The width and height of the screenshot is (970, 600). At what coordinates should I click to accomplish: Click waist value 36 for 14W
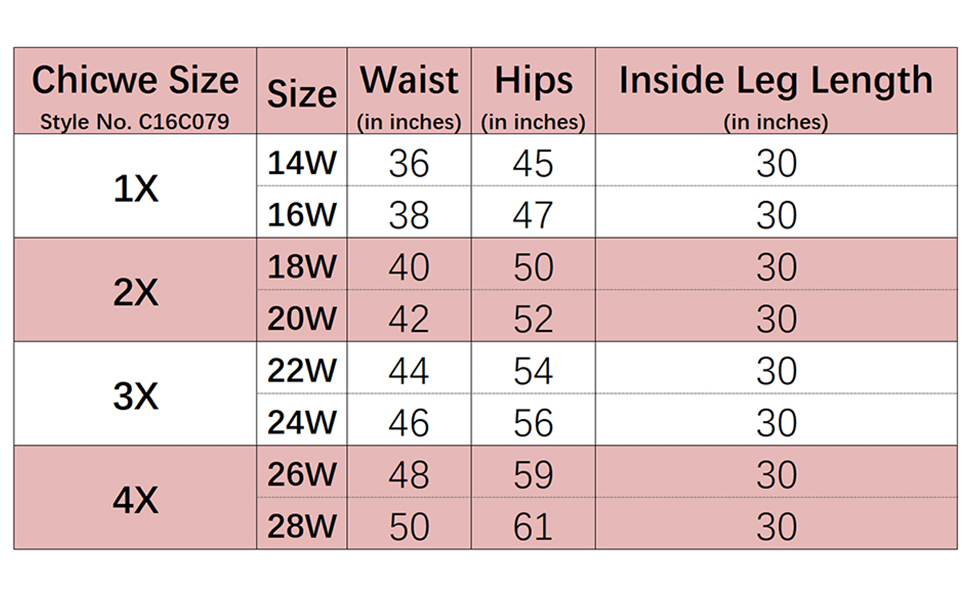[409, 163]
